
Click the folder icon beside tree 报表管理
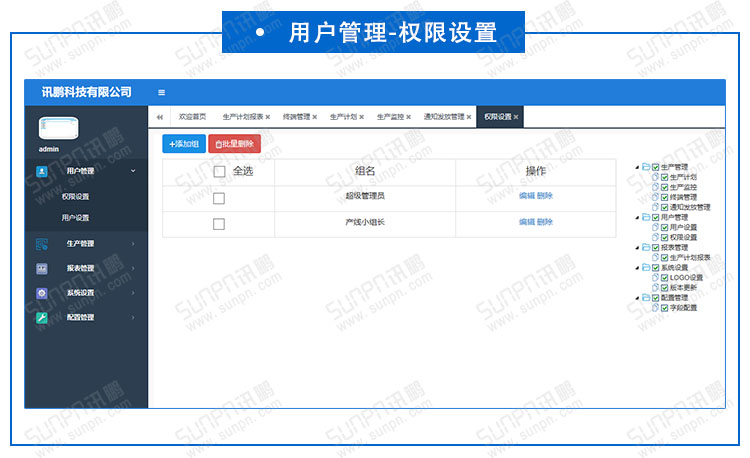coord(646,247)
